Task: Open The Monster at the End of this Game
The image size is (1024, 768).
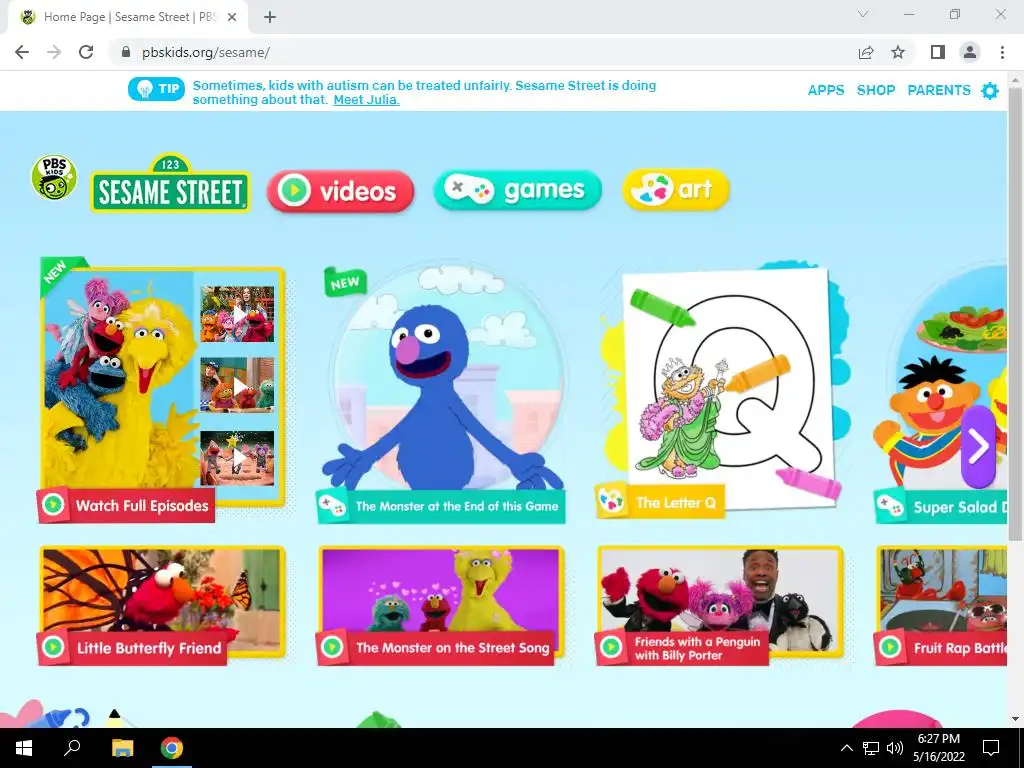Action: click(x=441, y=393)
